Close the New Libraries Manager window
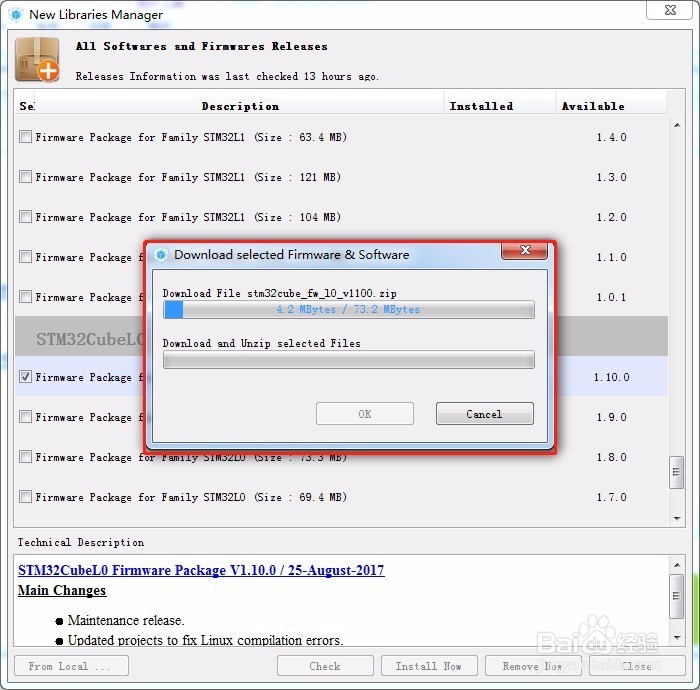This screenshot has width=700, height=690. (x=670, y=10)
